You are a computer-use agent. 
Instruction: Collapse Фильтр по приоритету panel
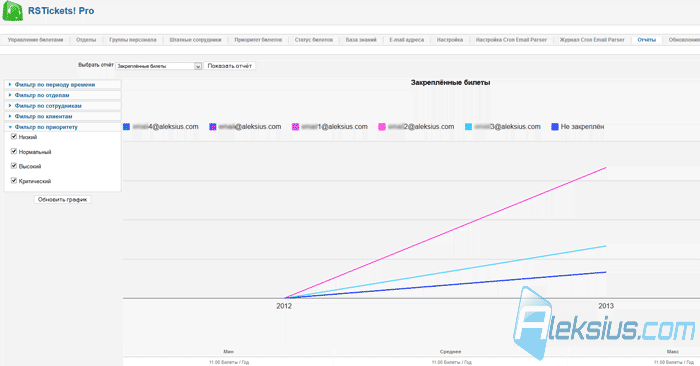(62, 127)
